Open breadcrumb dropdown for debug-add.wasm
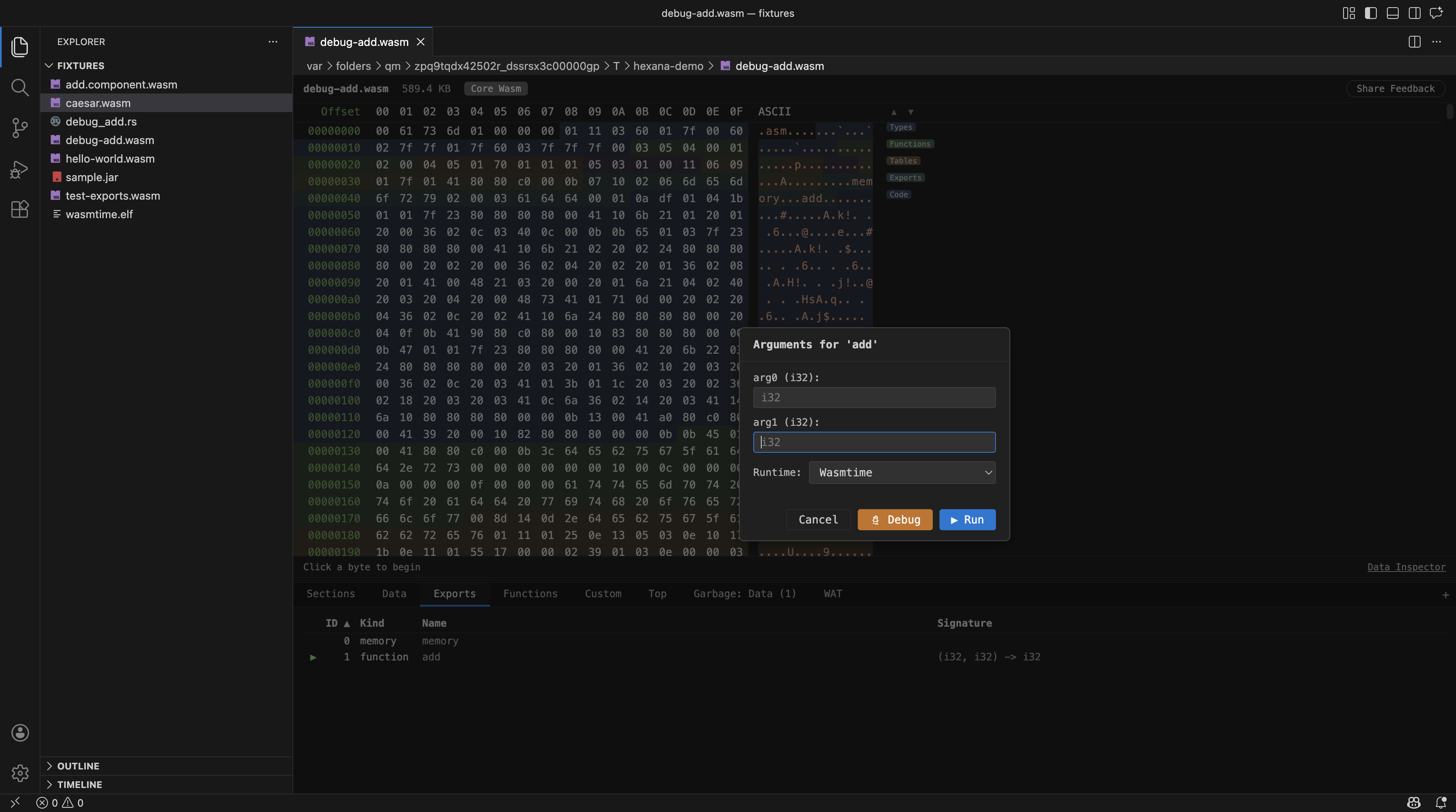This screenshot has width=1456, height=812. point(779,66)
